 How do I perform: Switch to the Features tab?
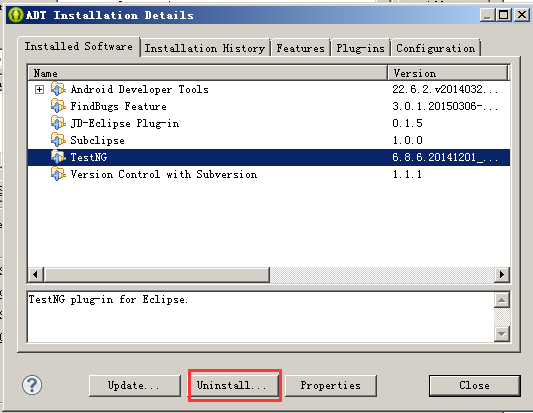[x=300, y=48]
